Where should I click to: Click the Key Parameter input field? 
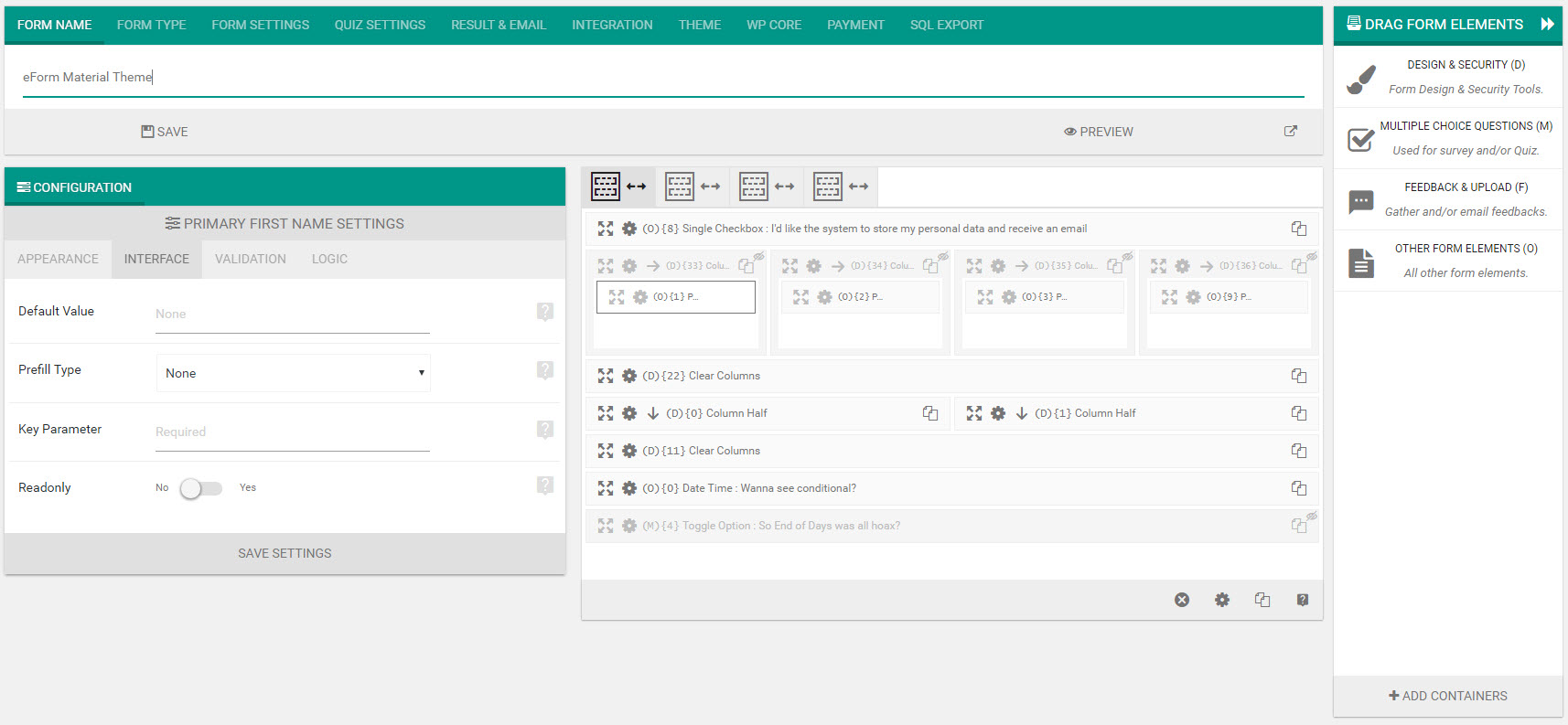pos(292,432)
